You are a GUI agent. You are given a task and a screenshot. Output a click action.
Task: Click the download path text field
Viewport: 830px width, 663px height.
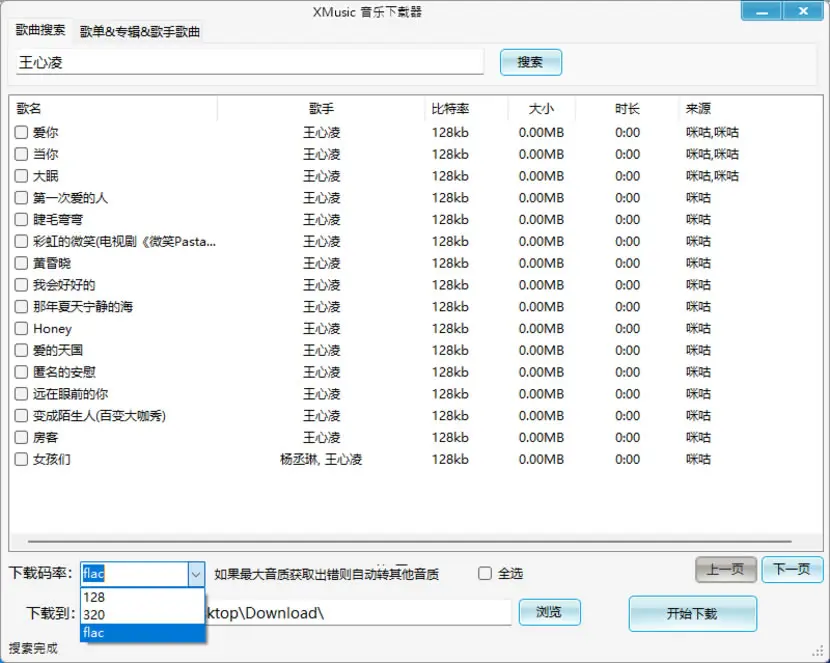click(357, 613)
